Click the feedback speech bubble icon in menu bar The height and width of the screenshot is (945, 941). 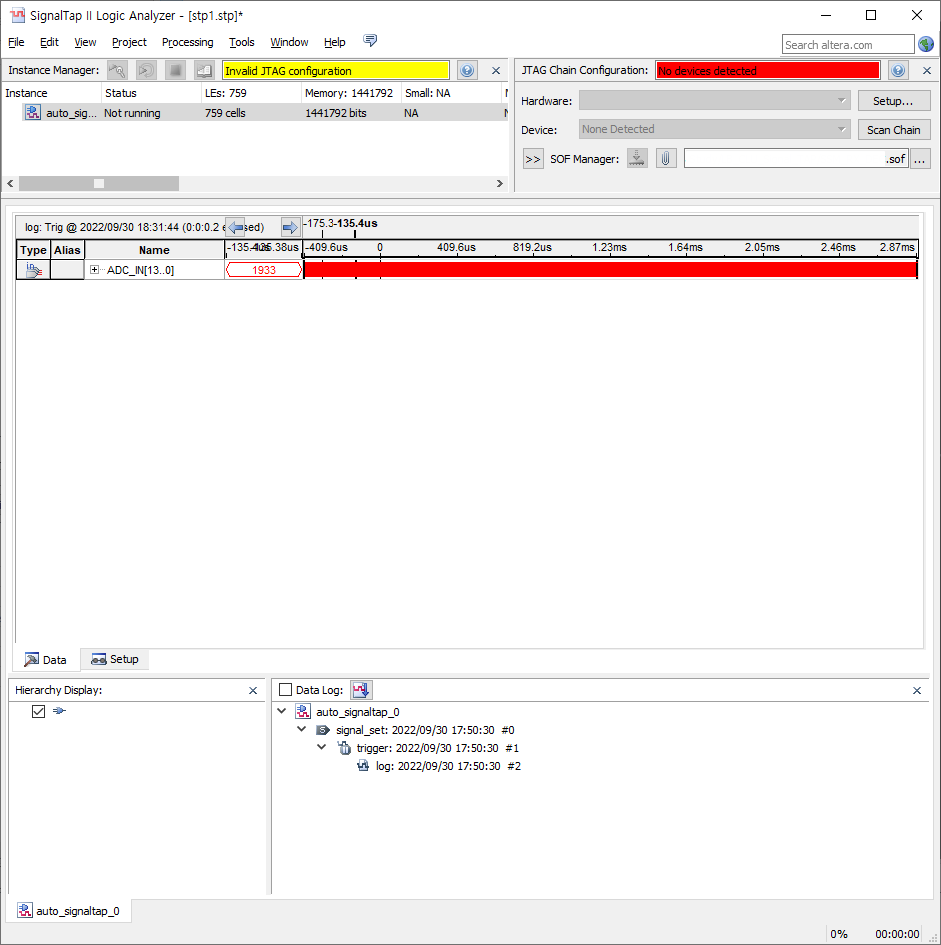[x=370, y=40]
